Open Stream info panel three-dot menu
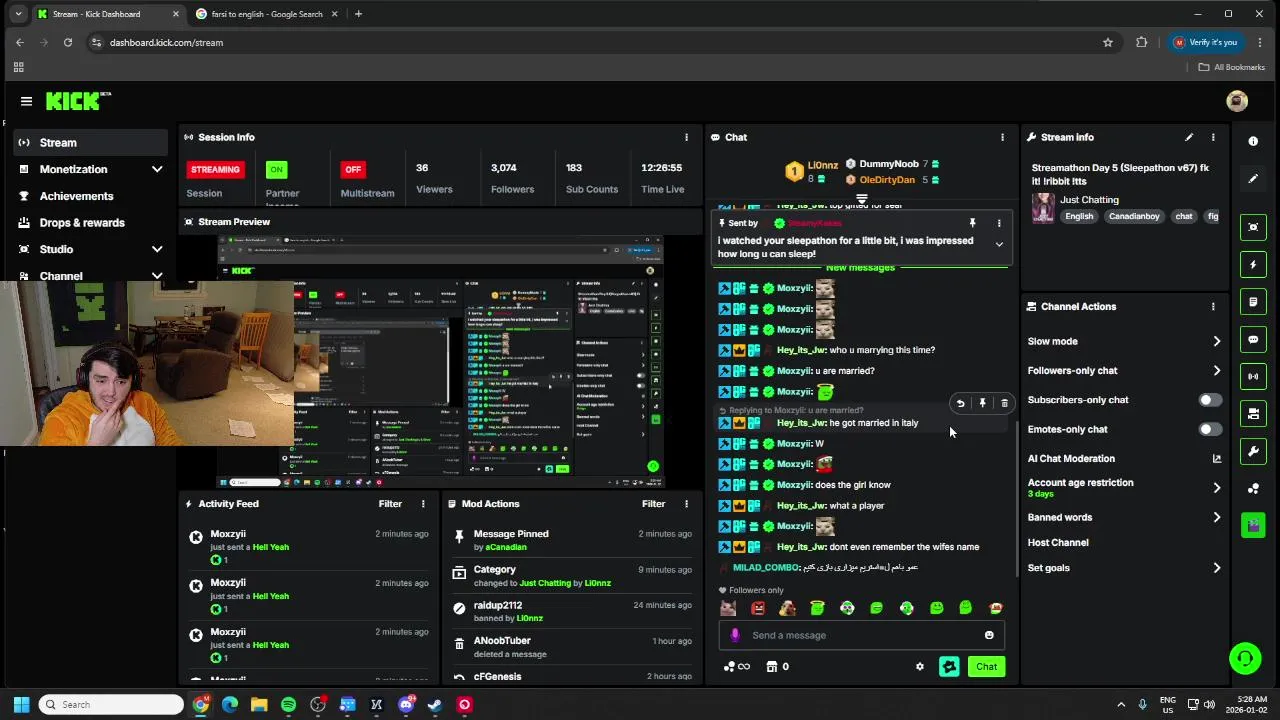The height and width of the screenshot is (720, 1280). click(1213, 137)
